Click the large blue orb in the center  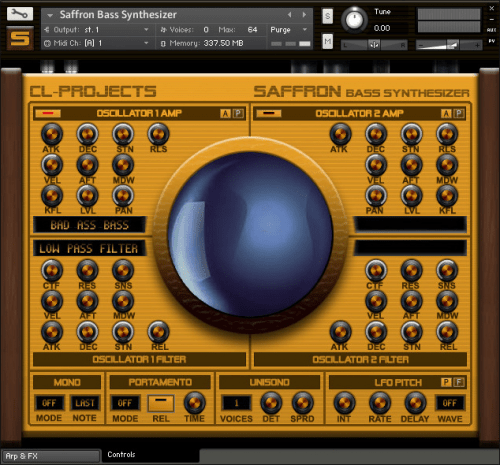coord(250,234)
